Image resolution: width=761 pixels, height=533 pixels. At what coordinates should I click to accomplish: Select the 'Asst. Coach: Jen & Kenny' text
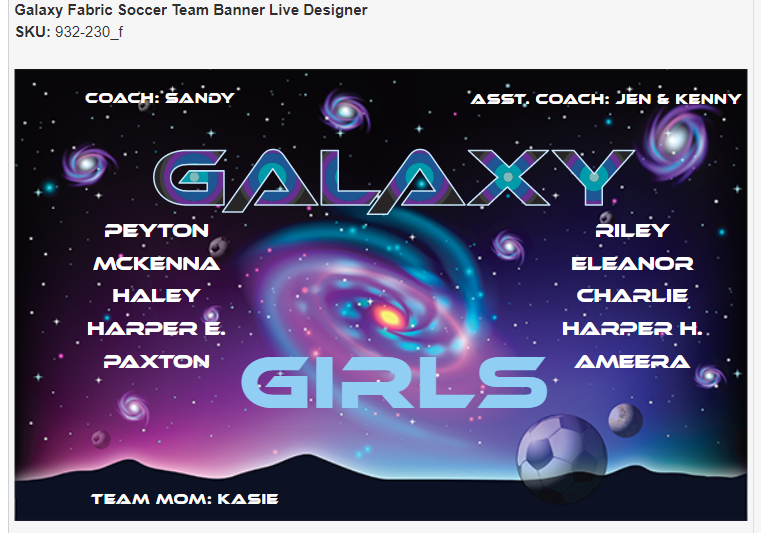pos(606,99)
